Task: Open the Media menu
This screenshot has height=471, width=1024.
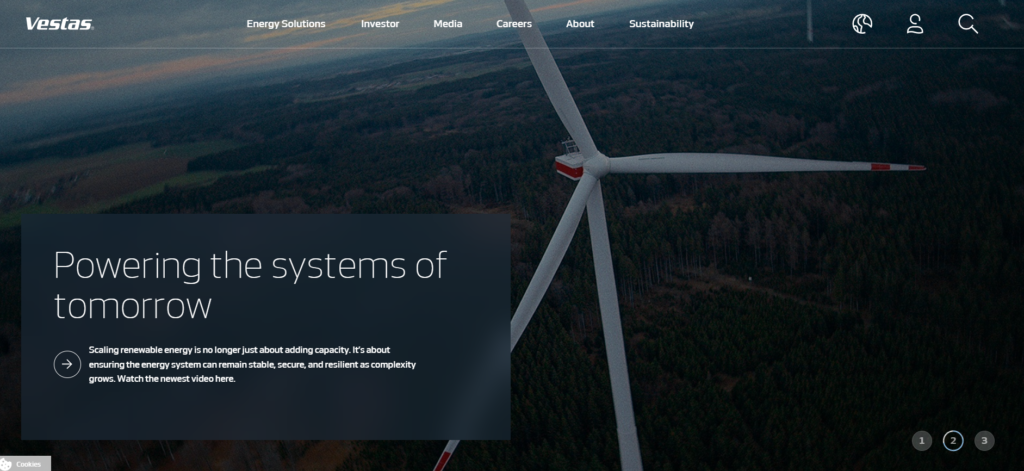Action: pos(448,24)
